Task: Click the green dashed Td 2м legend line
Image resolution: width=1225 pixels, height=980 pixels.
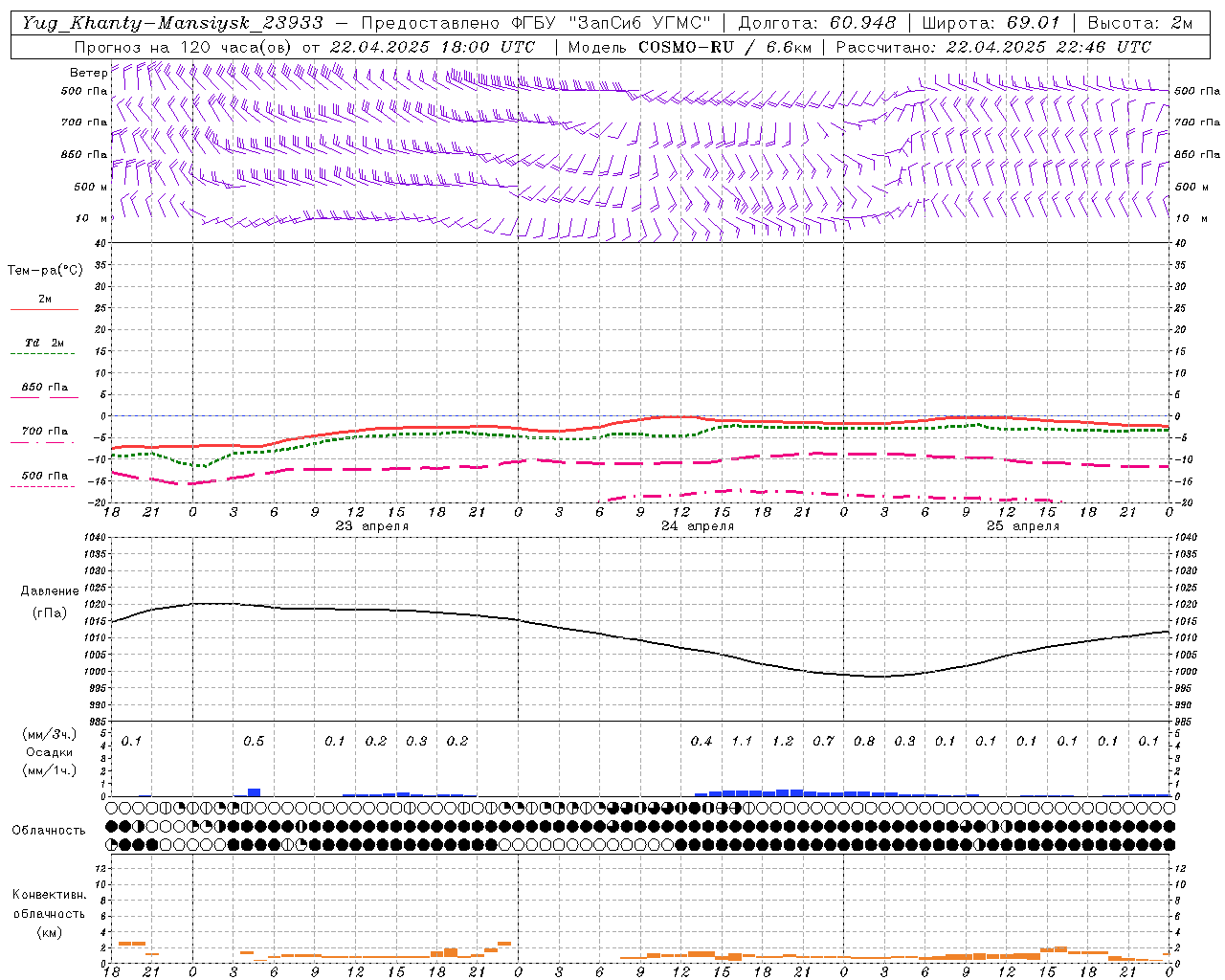Action: pyautogui.click(x=42, y=354)
